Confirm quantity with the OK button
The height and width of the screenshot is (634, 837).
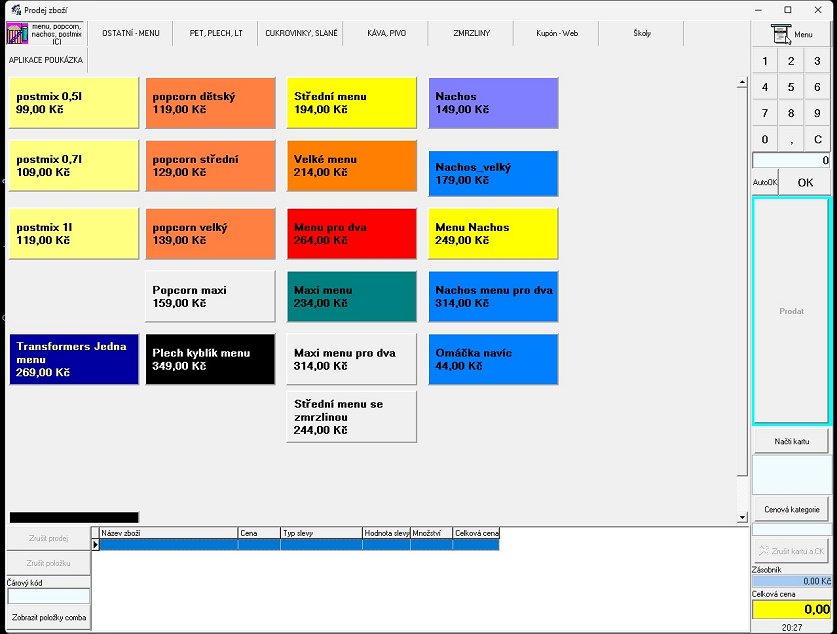pos(805,183)
